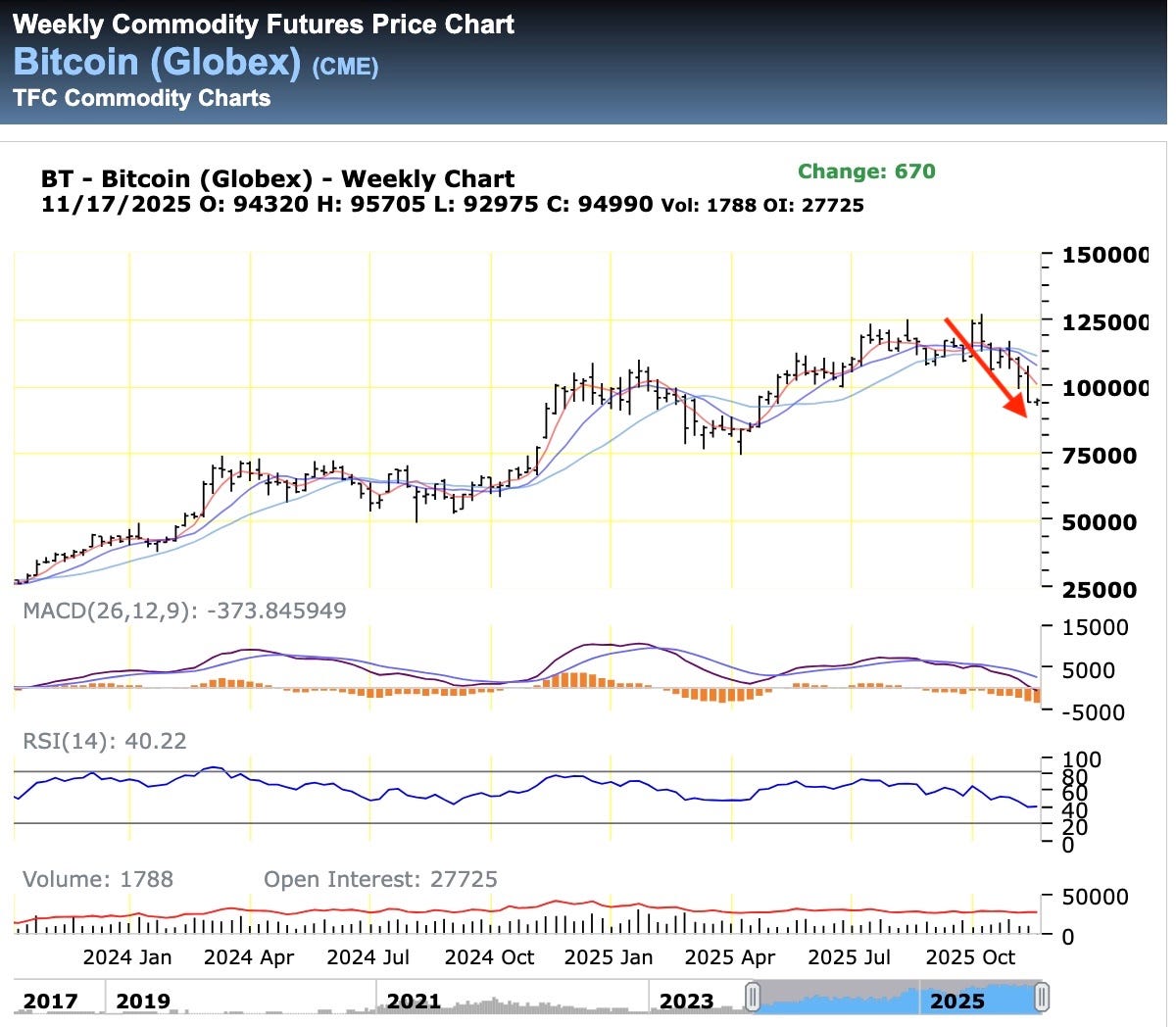The height and width of the screenshot is (1027, 1176).
Task: Click the right handle of the date range slider
Action: click(x=1042, y=999)
